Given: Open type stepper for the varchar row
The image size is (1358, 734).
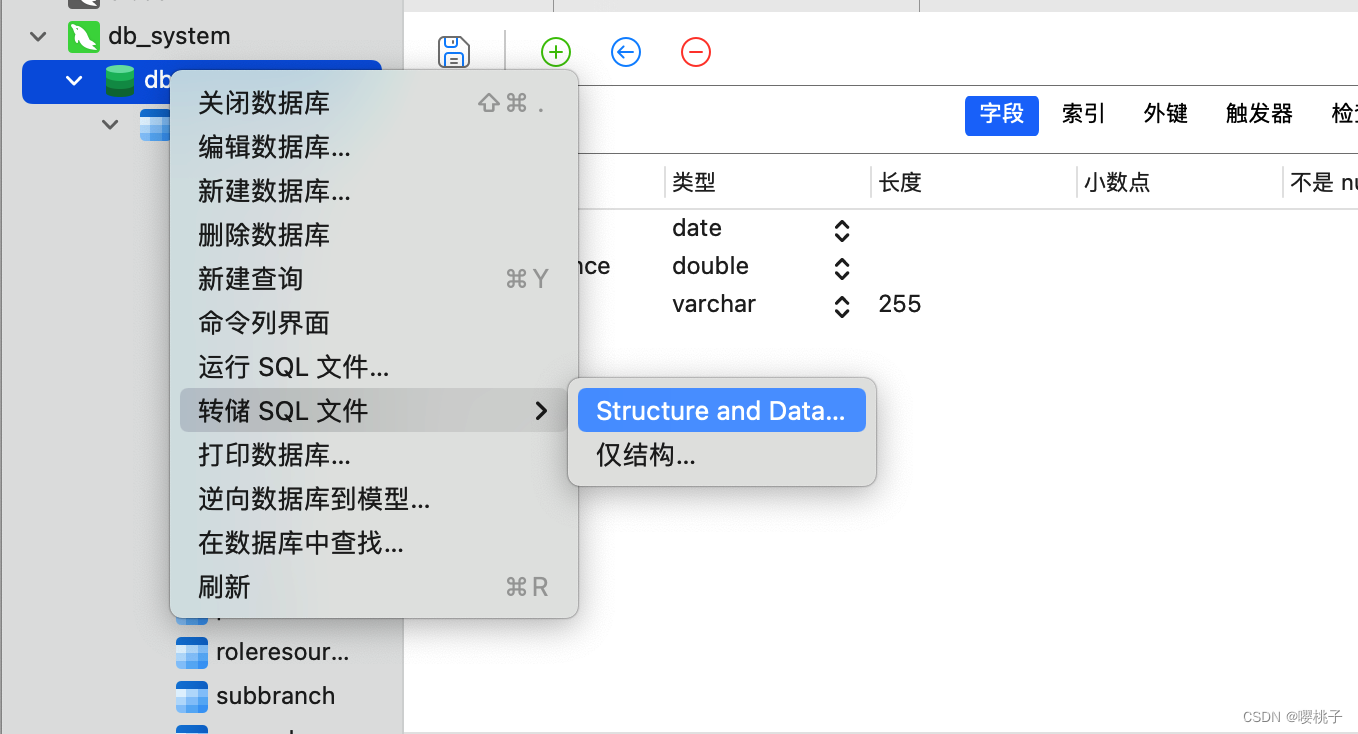Looking at the screenshot, I should point(842,306).
